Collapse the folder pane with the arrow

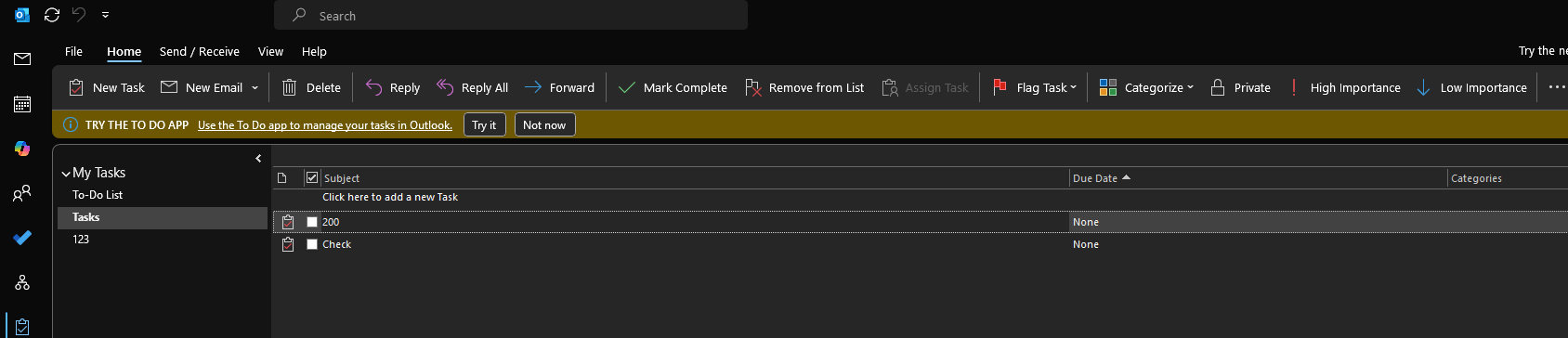click(258, 159)
